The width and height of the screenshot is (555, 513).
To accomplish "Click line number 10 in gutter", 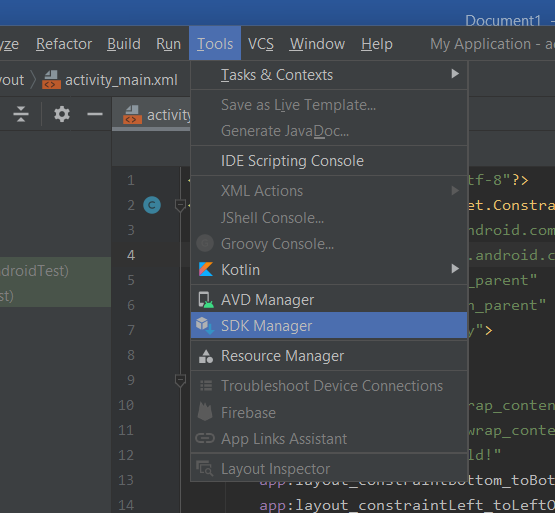I will pos(126,405).
